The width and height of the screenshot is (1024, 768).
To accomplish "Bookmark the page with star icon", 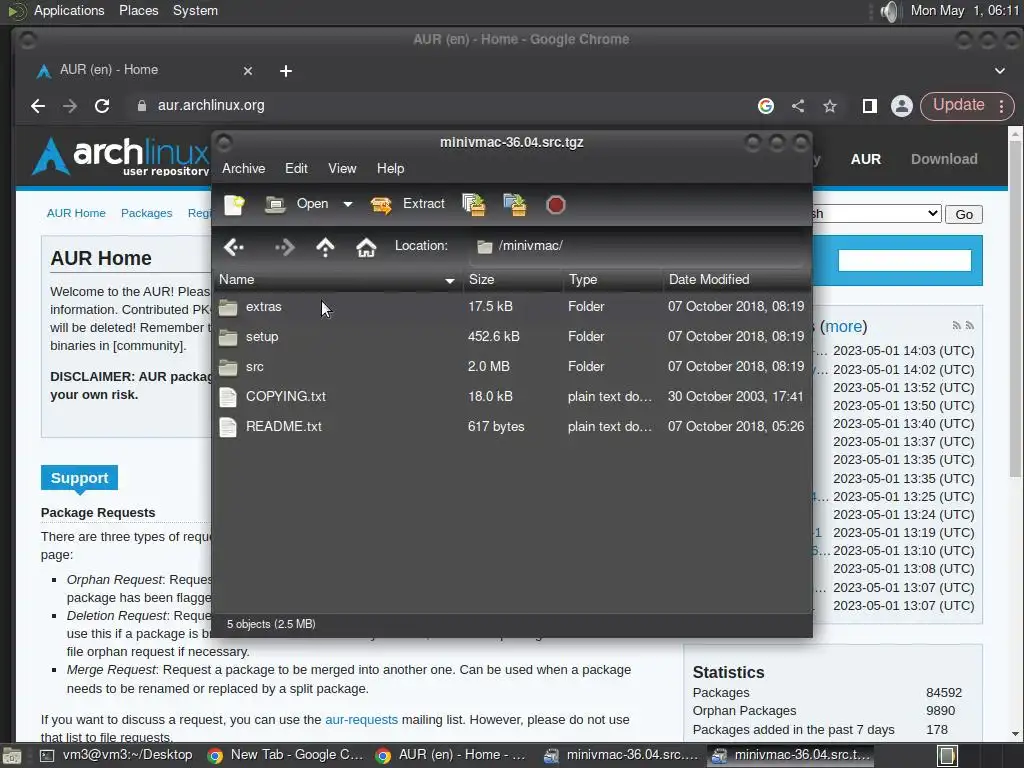I will pos(830,106).
